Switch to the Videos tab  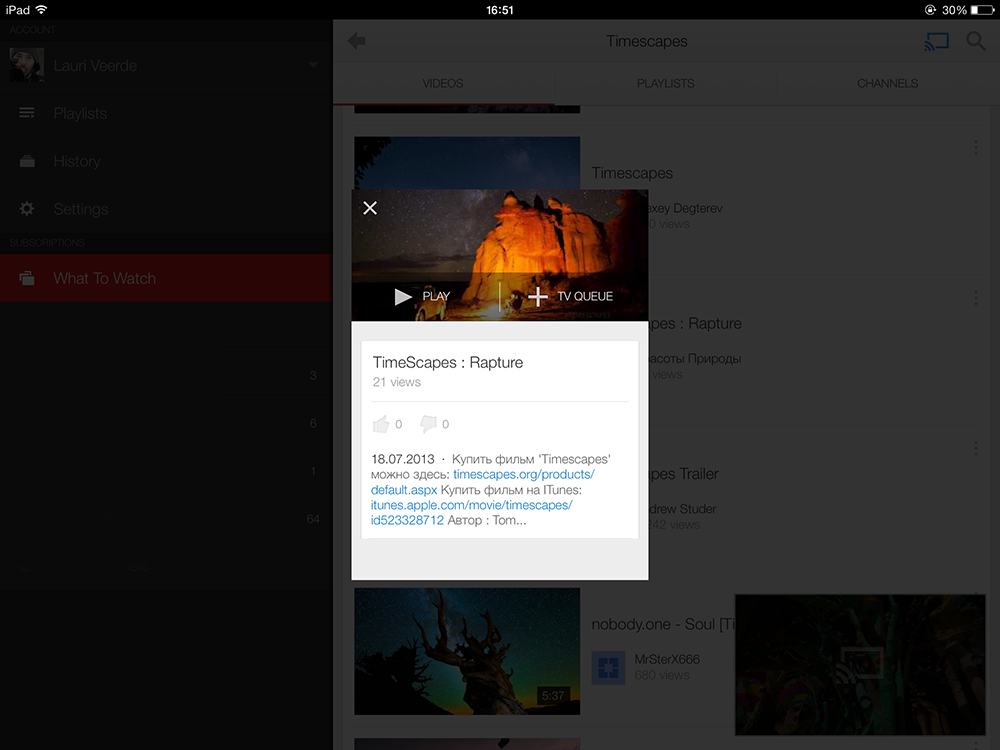pyautogui.click(x=443, y=84)
